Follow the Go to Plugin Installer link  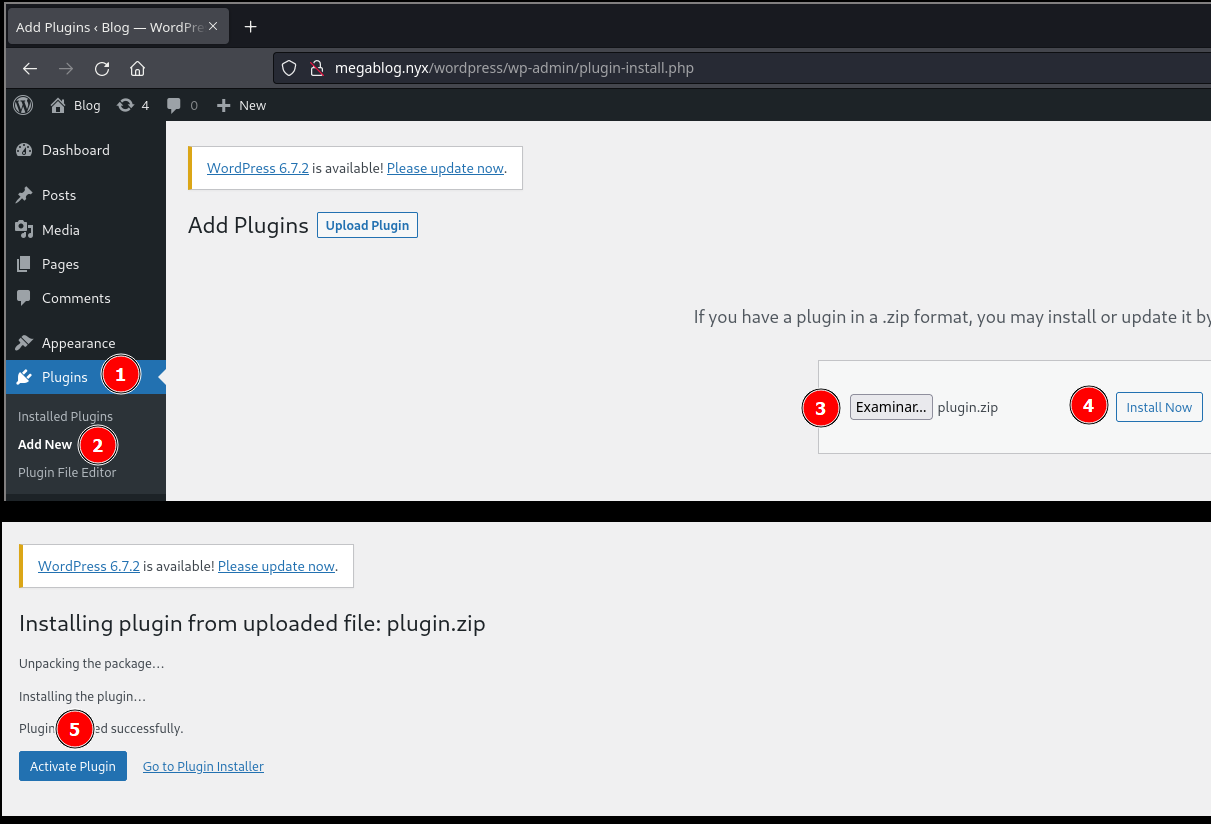click(x=203, y=766)
